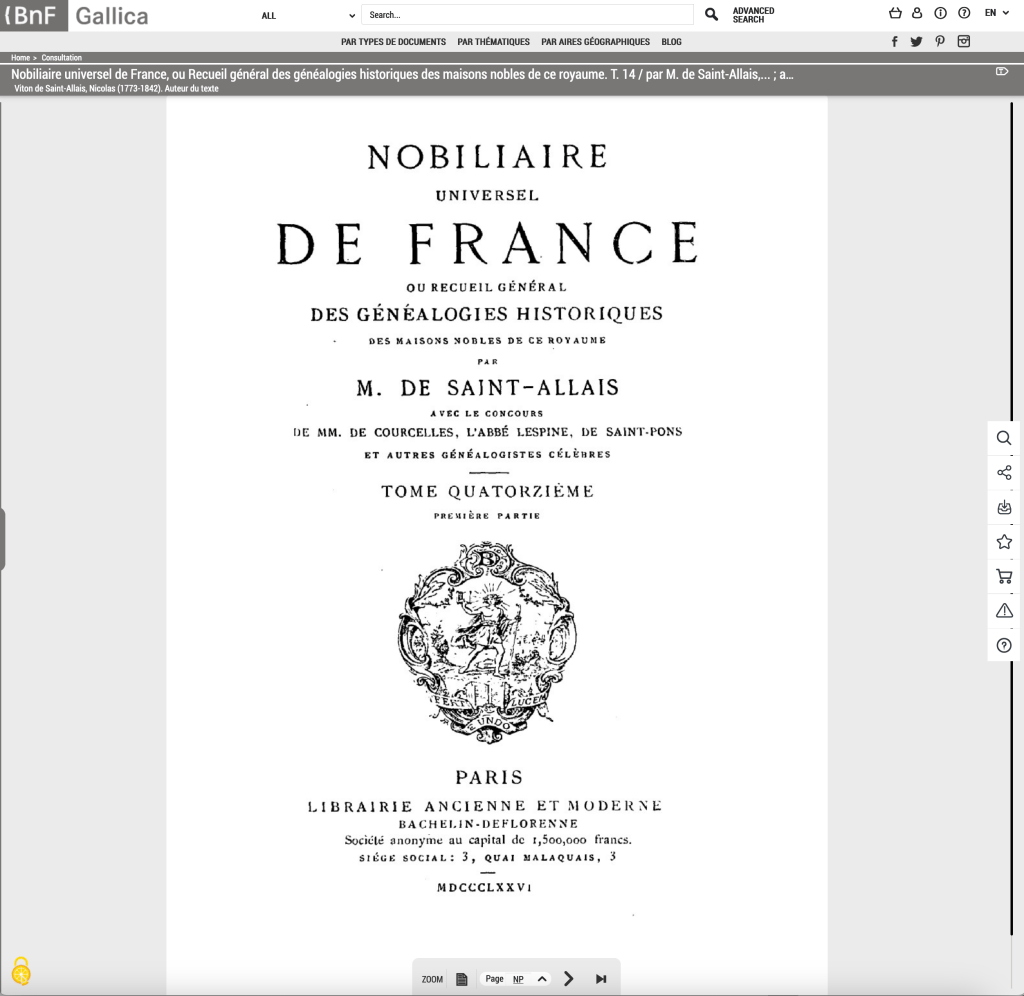
Task: Add document to favorites with star icon
Action: (1004, 542)
